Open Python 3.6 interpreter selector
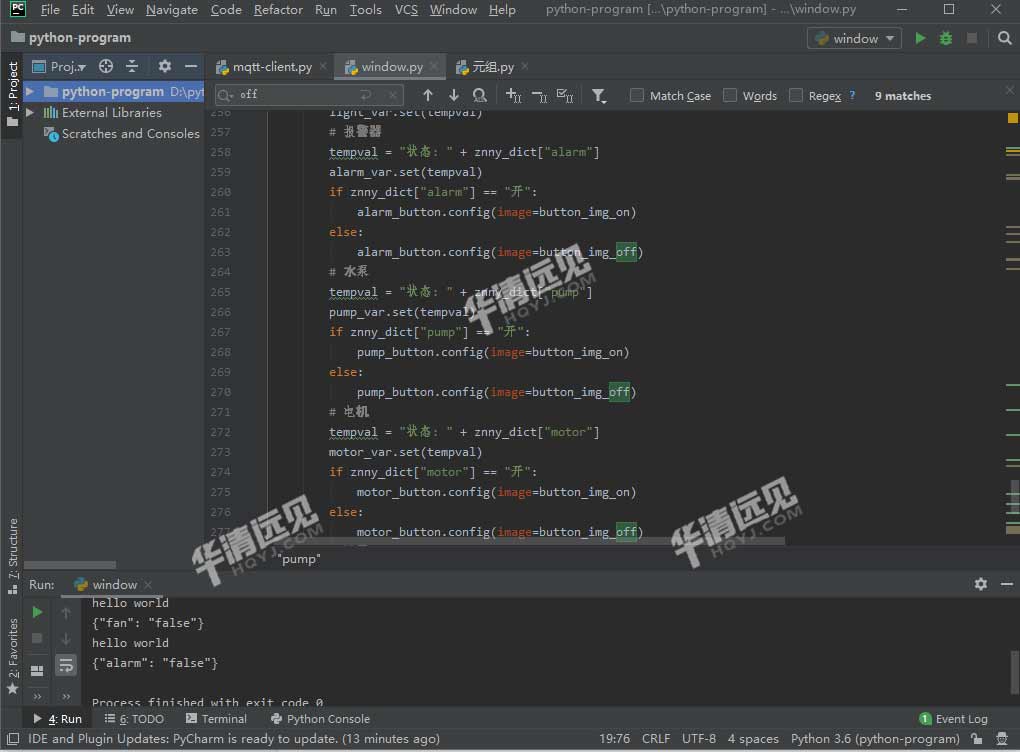The image size is (1020, 752). point(875,738)
